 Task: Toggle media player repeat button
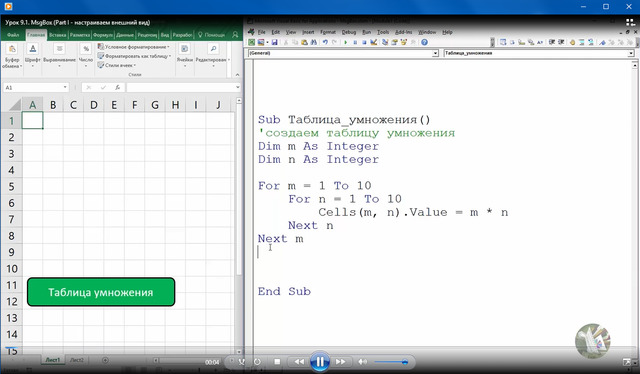(x=257, y=362)
